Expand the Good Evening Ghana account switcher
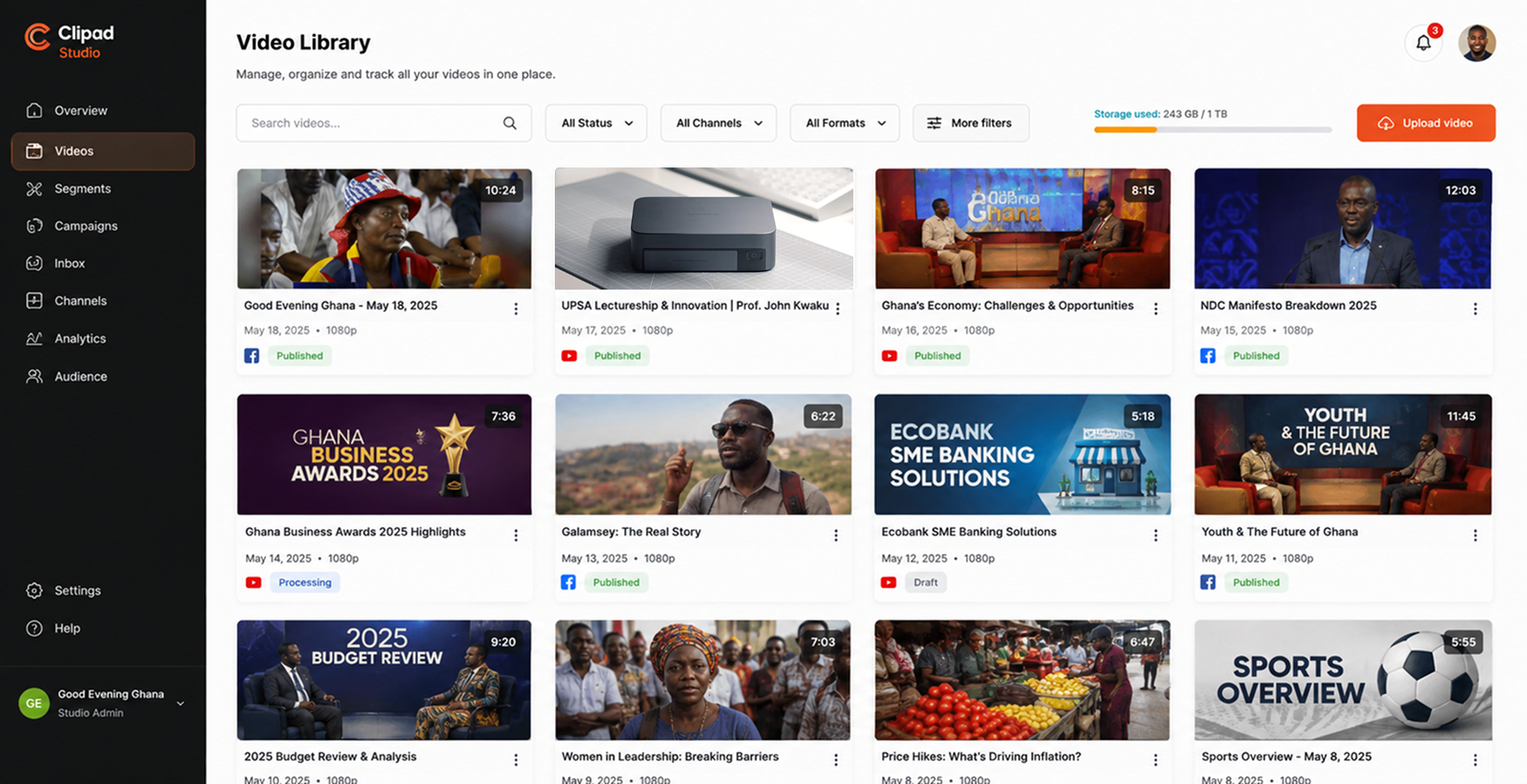 (181, 704)
